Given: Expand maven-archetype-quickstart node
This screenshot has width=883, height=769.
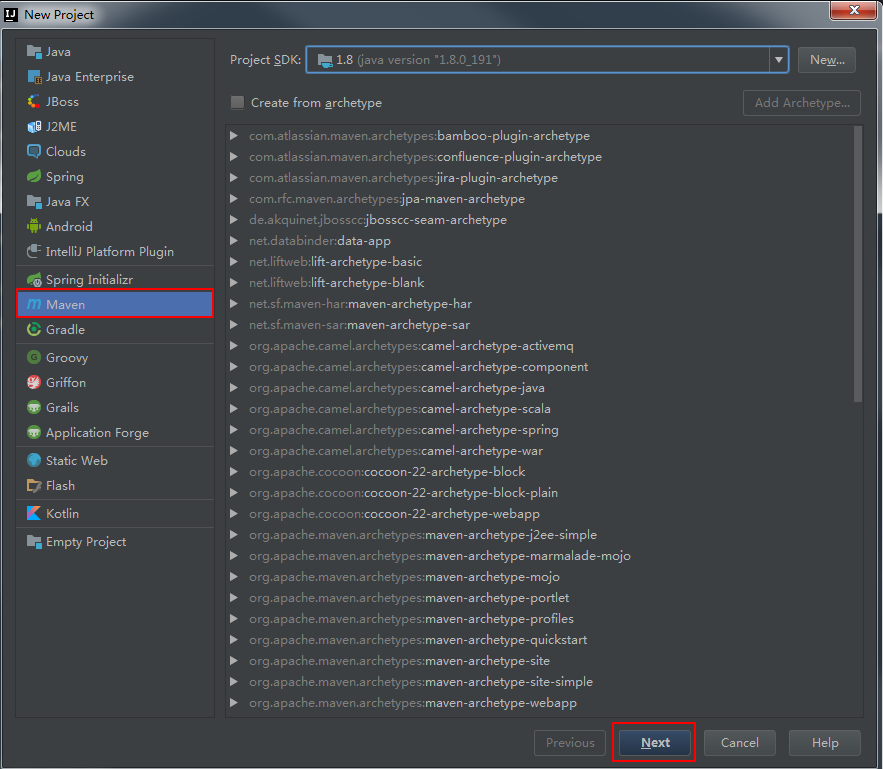Looking at the screenshot, I should [234, 640].
